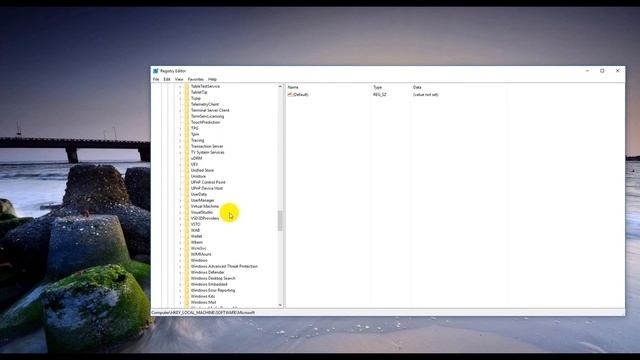Click the HKEY_LOCAL_MACHINE\SOFTWARE\Microsoft status bar path
Image resolution: width=640 pixels, height=360 pixels.
click(203, 313)
